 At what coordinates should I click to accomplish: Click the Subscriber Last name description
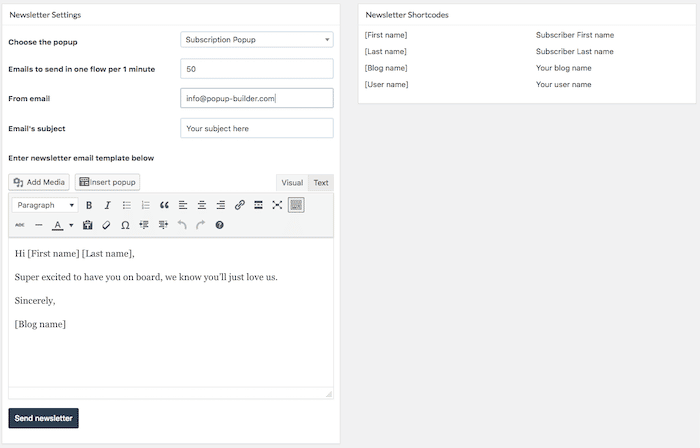coord(575,51)
